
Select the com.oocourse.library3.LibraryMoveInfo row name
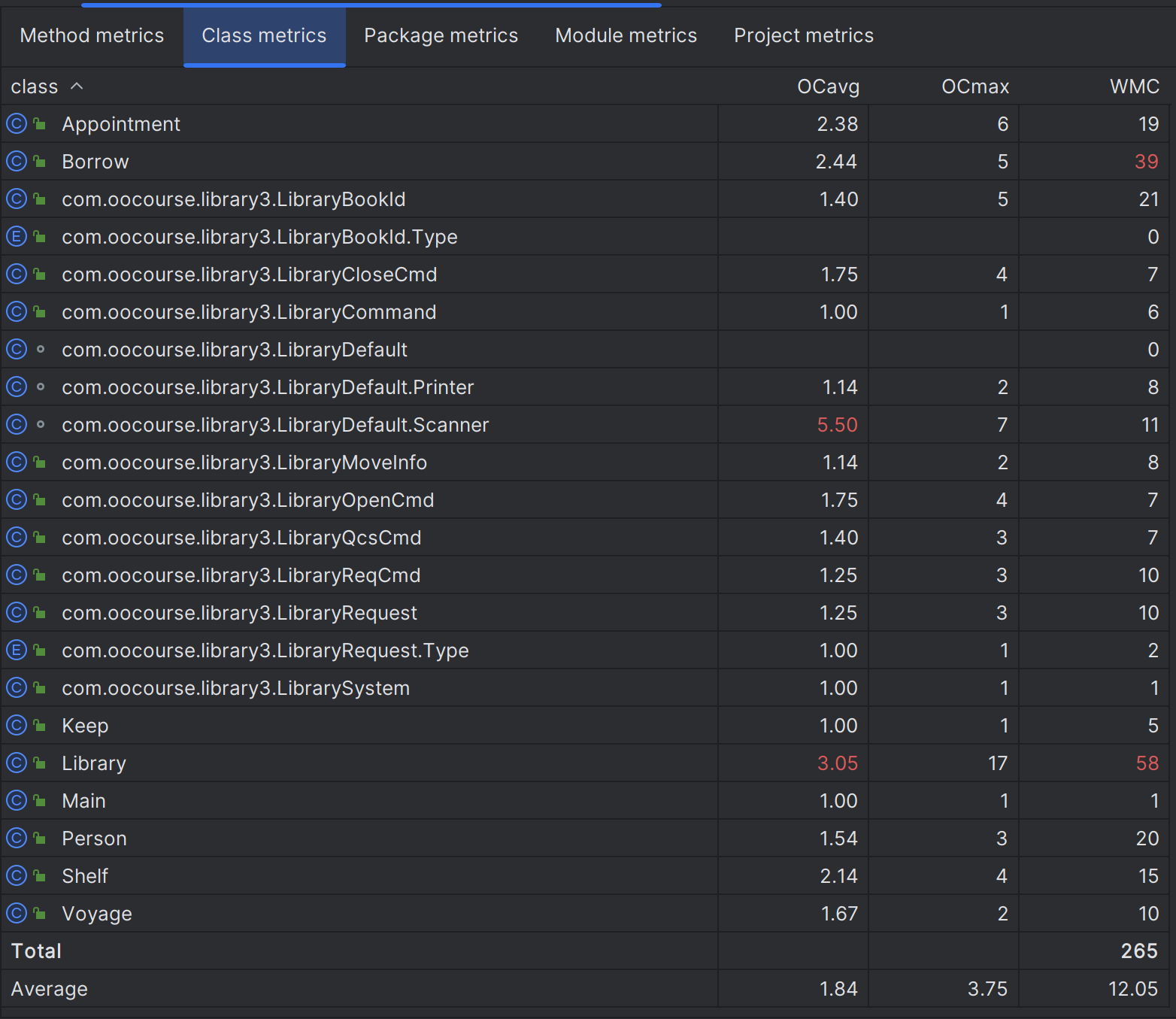244,462
